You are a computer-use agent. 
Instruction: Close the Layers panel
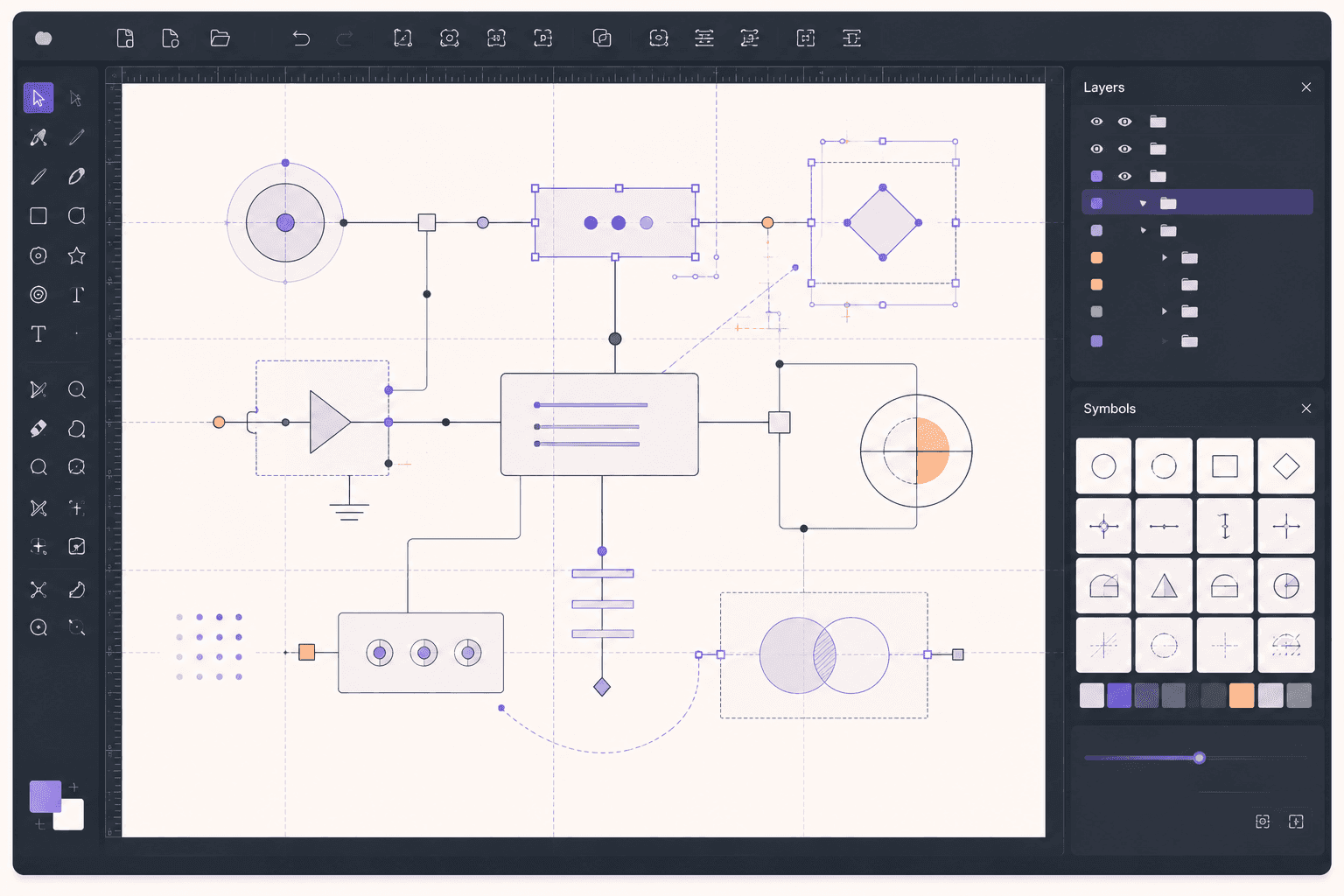pos(1305,87)
